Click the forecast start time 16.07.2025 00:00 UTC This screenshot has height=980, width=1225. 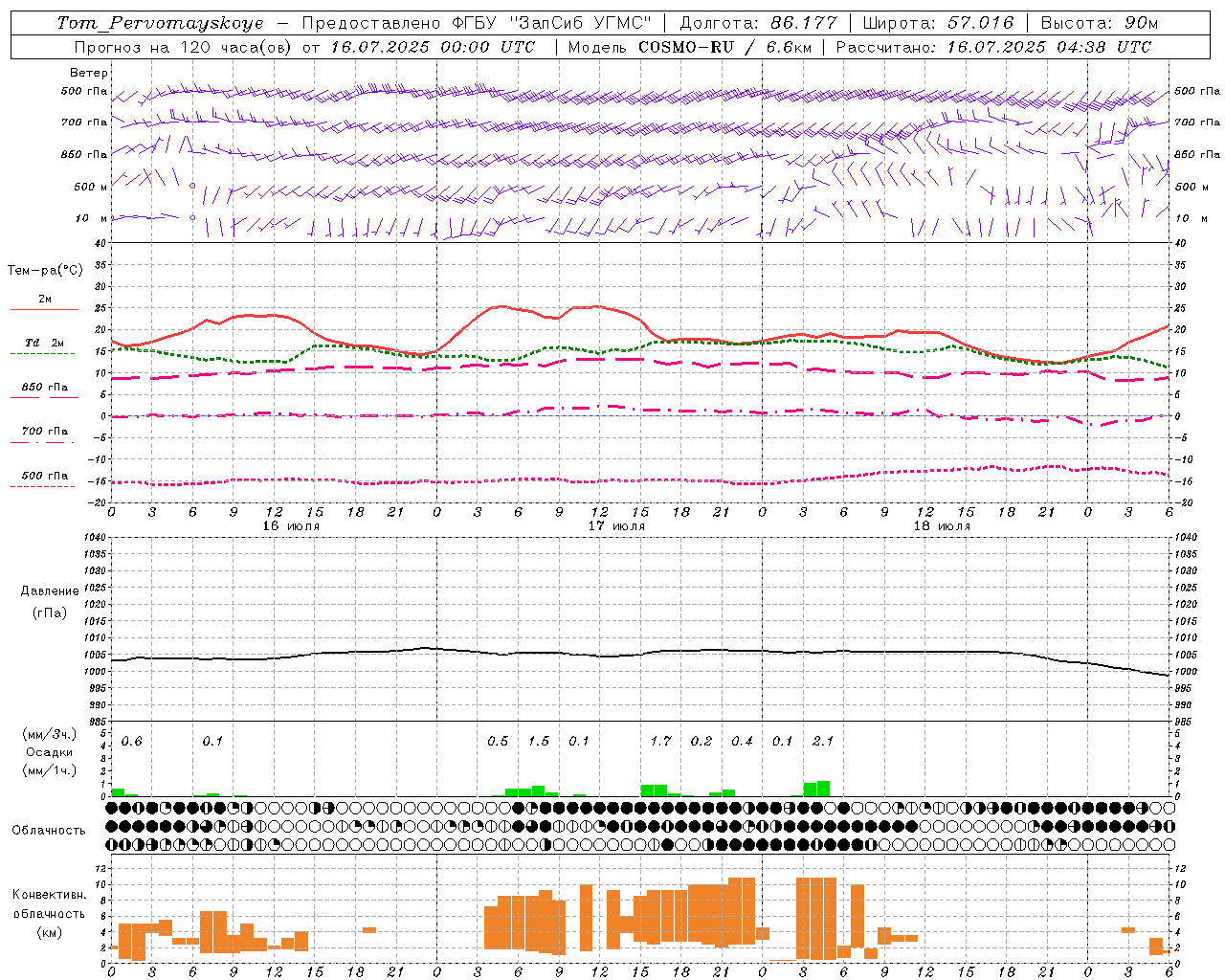tap(433, 47)
